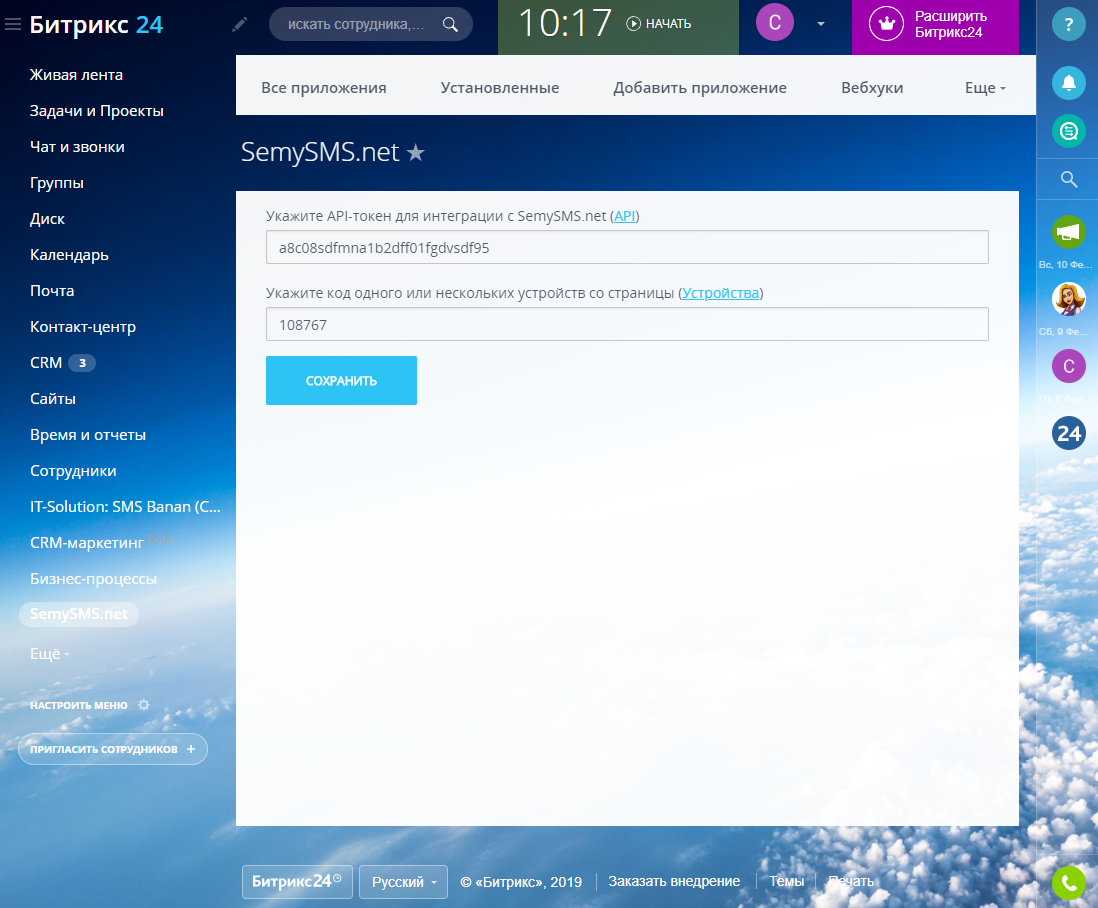This screenshot has width=1098, height=908.
Task: Open IT-Solution: SMS Banan menu item
Action: tap(125, 507)
